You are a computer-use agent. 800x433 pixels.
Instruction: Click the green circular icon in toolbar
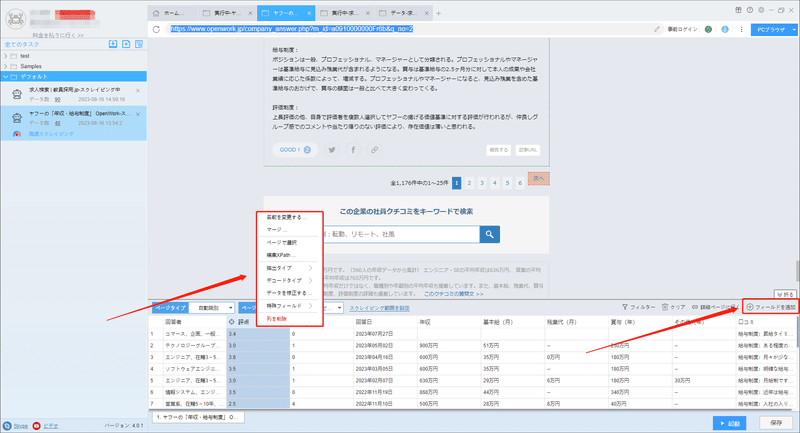point(708,30)
